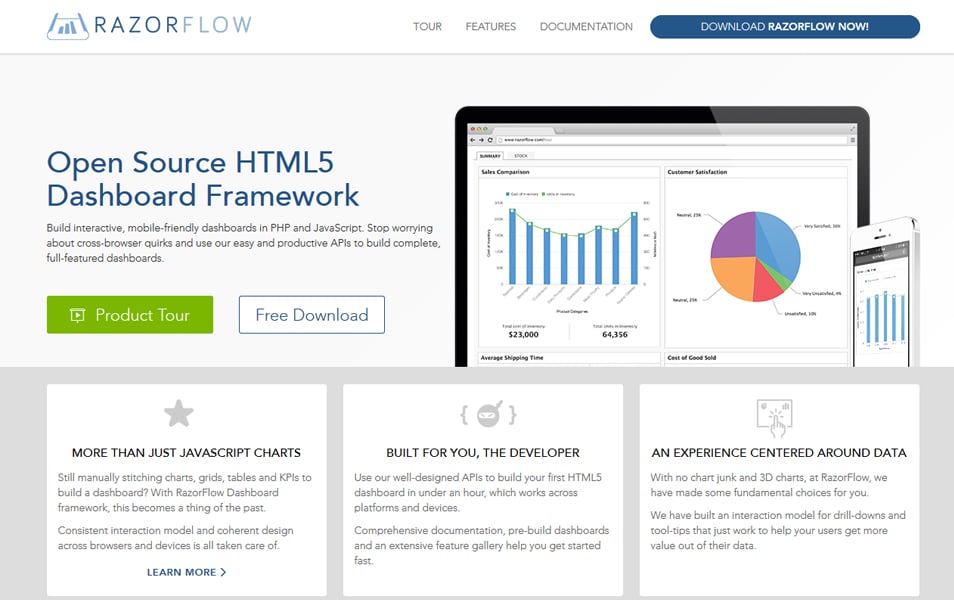Select the Summary tab in the dashboard preview
Viewport: 954px width, 600px height.
[x=490, y=156]
